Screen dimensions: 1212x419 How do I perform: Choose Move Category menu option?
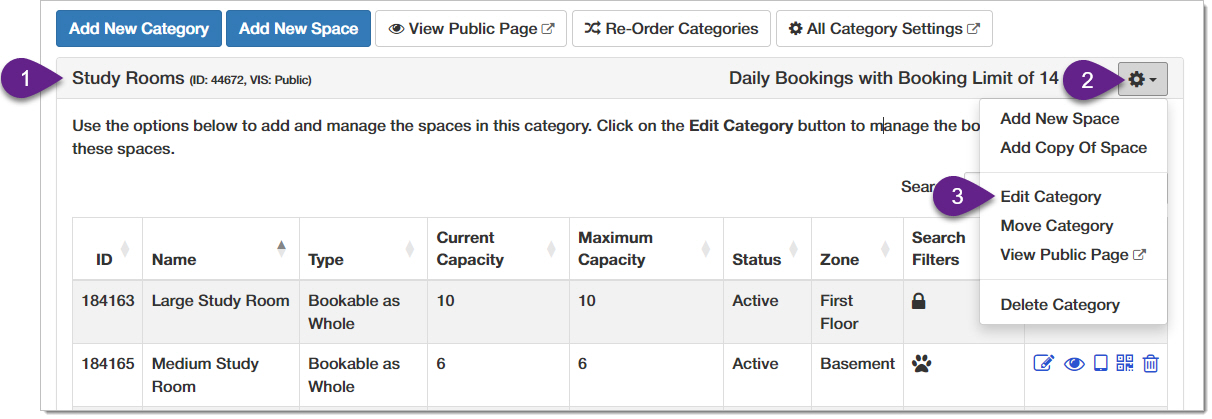point(1056,226)
